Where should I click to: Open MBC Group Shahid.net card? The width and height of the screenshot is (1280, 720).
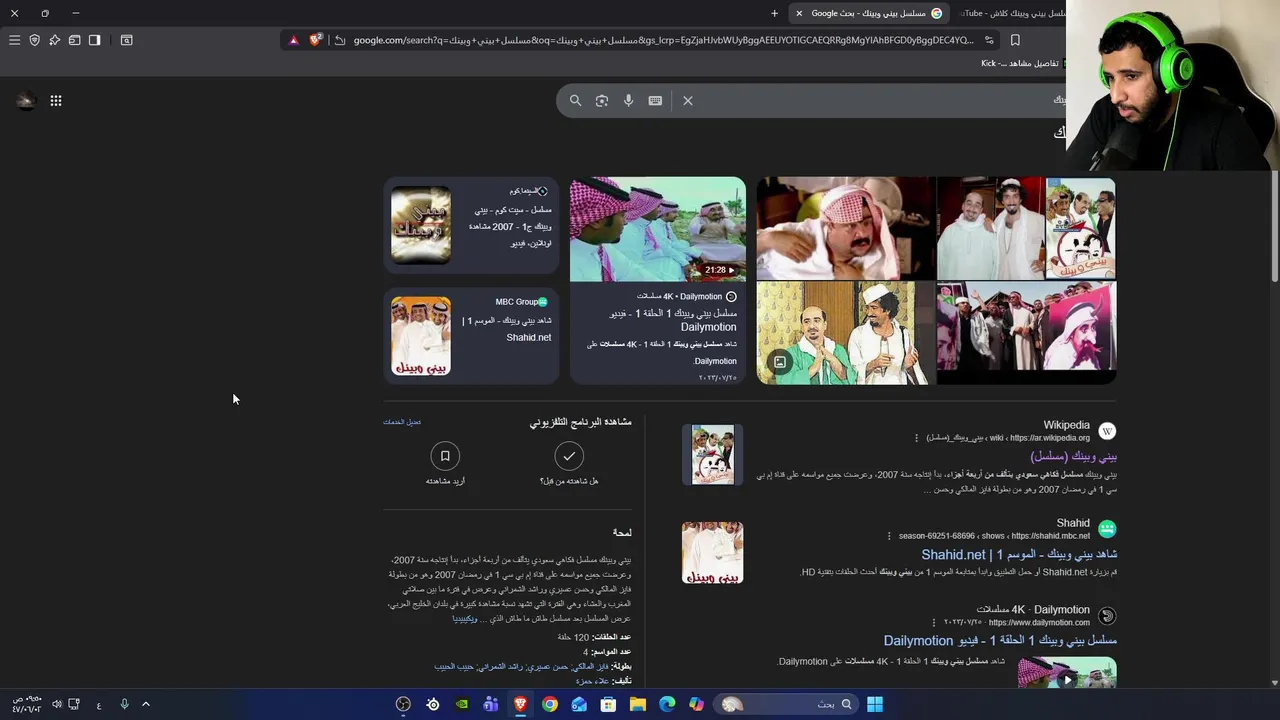[x=471, y=336]
